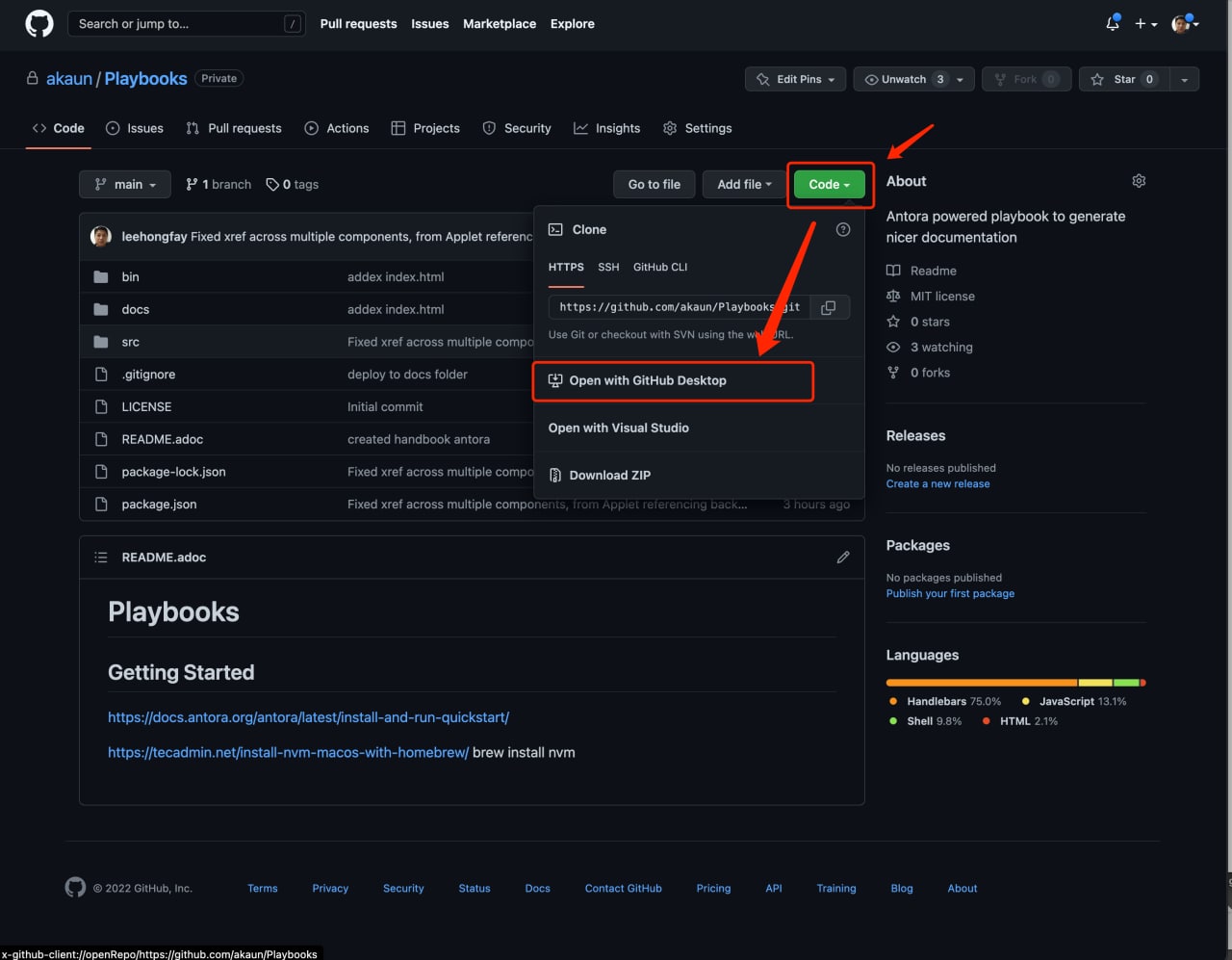
Task: Click the GitHub logo in the footer
Action: click(75, 887)
